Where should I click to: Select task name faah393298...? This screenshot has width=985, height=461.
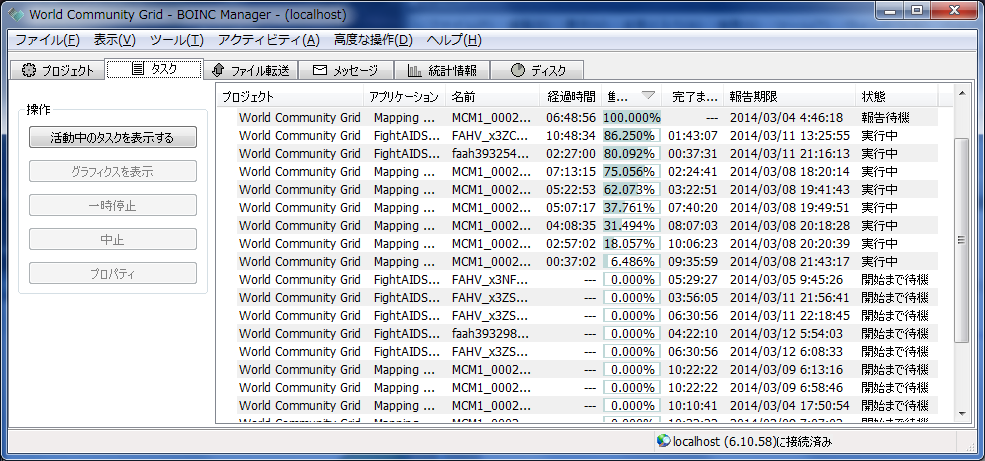[x=491, y=334]
